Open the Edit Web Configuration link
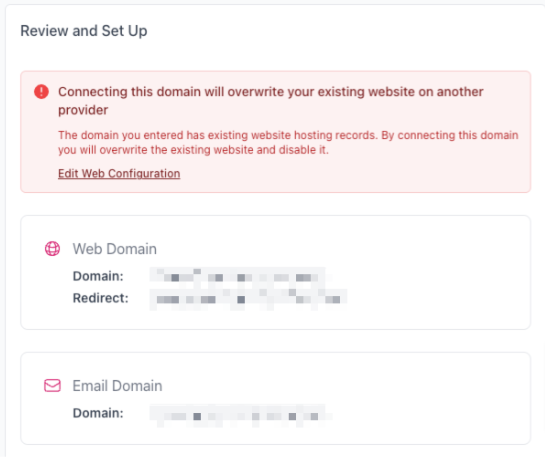This screenshot has width=545, height=458. coord(119,173)
